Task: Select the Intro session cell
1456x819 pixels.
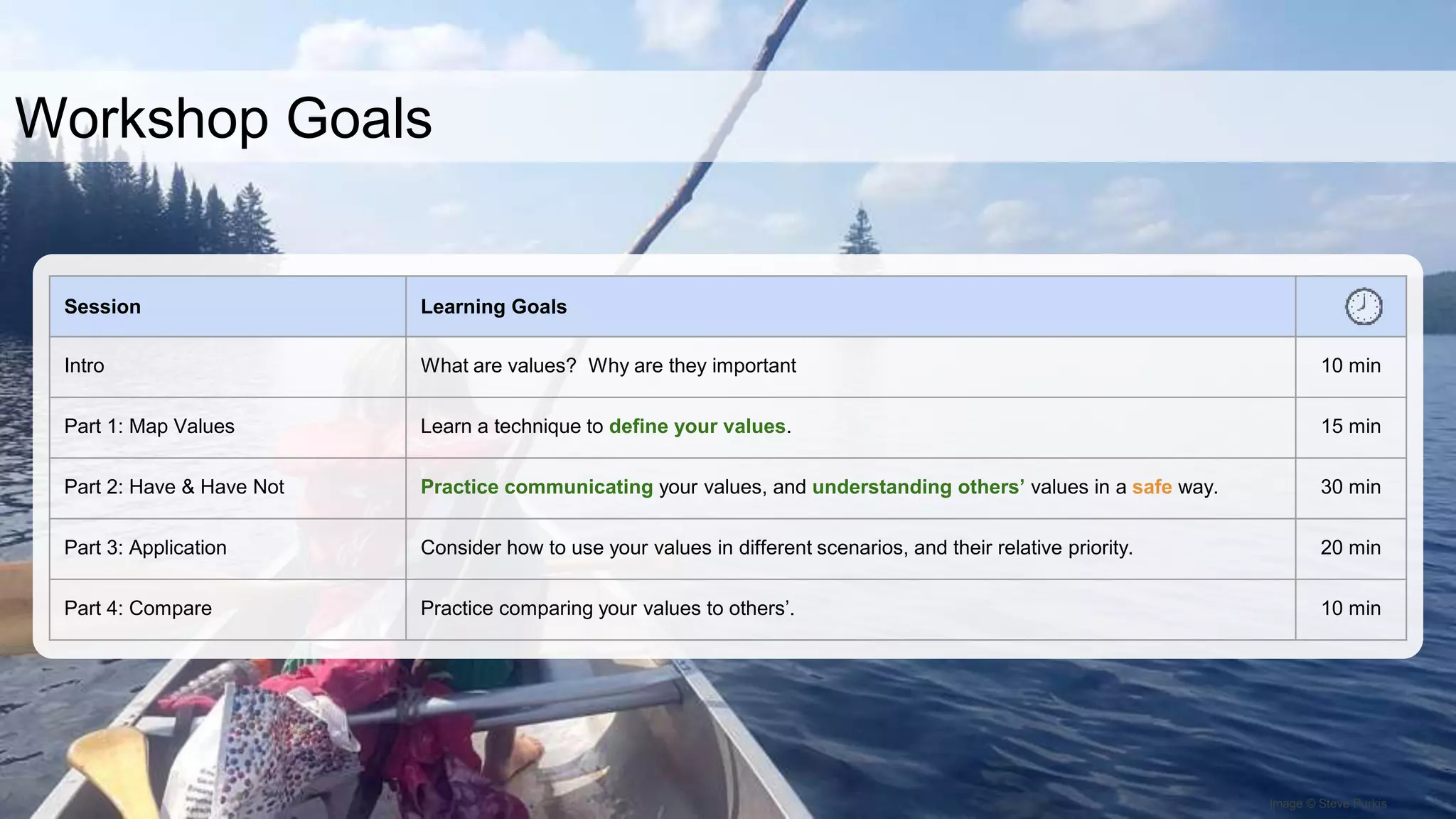Action: tap(84, 365)
